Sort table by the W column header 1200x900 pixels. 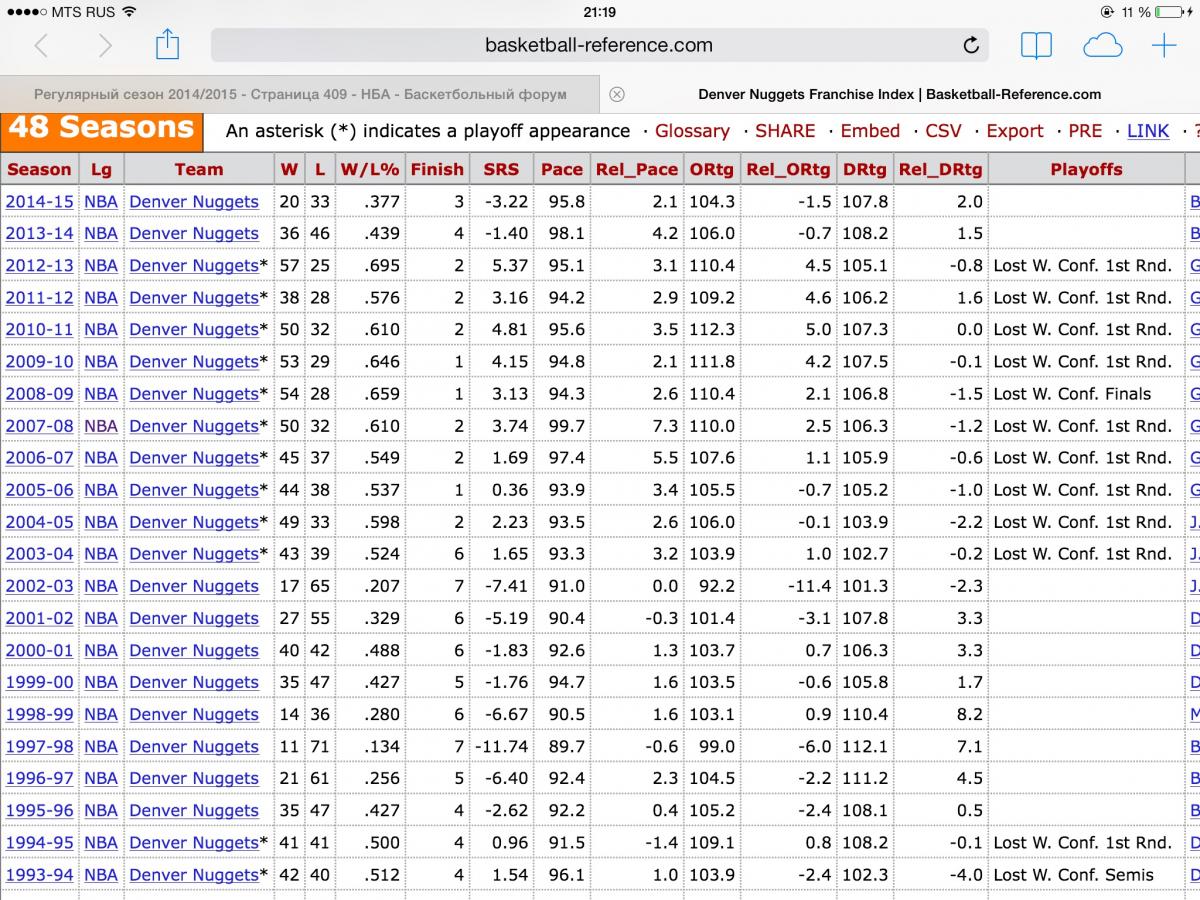tap(289, 169)
